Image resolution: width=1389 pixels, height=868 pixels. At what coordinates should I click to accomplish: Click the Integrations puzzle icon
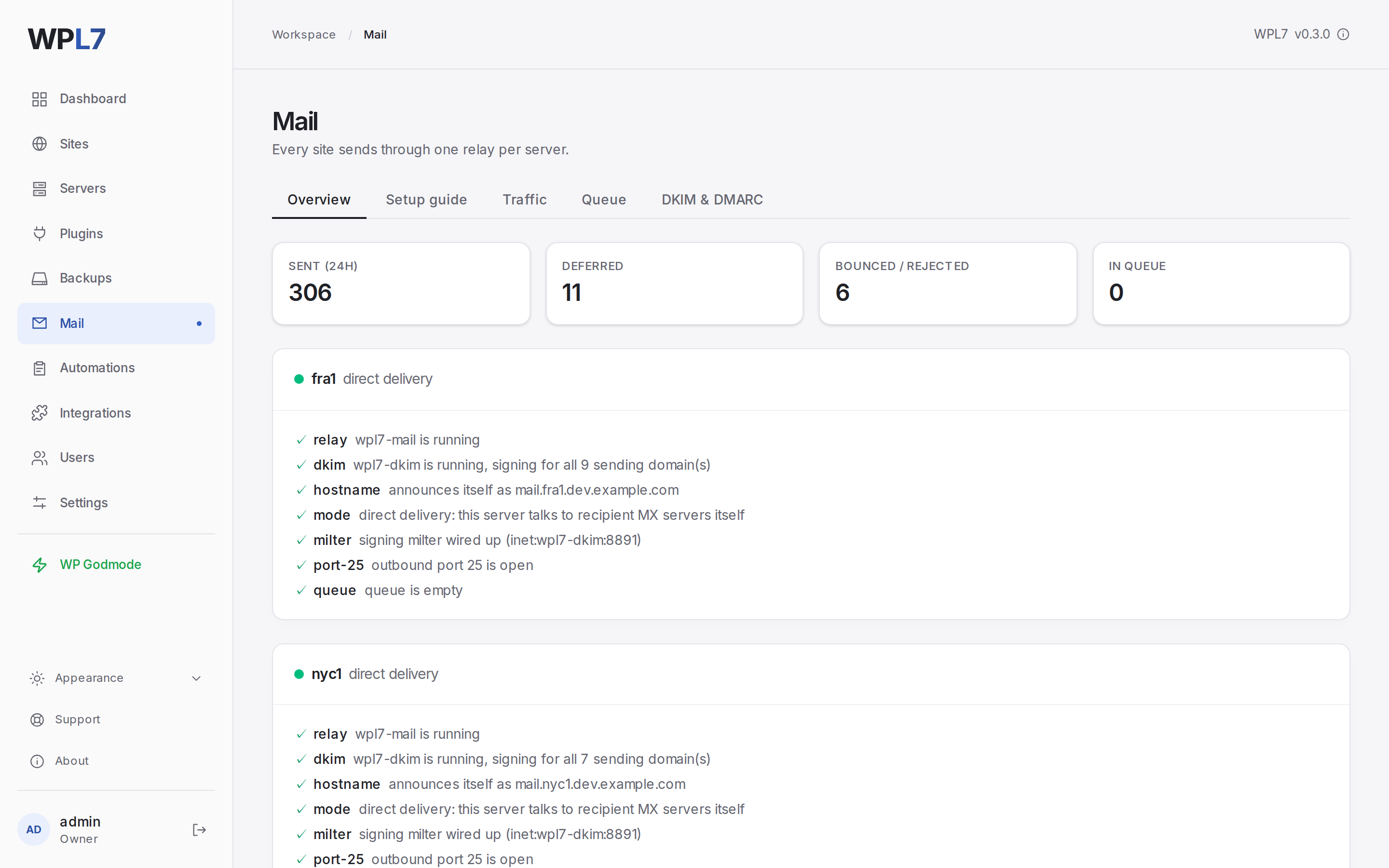coord(39,413)
